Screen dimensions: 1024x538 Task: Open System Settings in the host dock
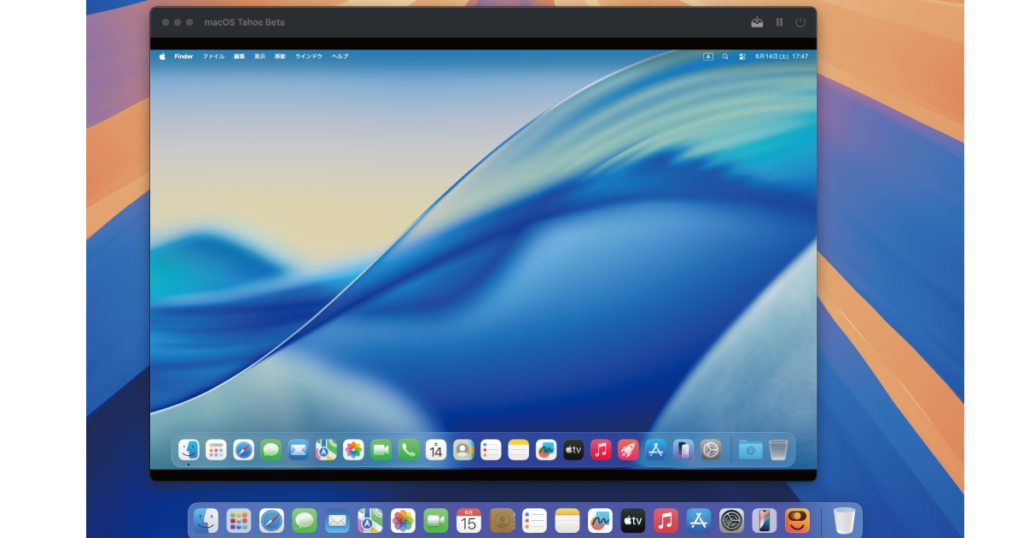(x=731, y=520)
